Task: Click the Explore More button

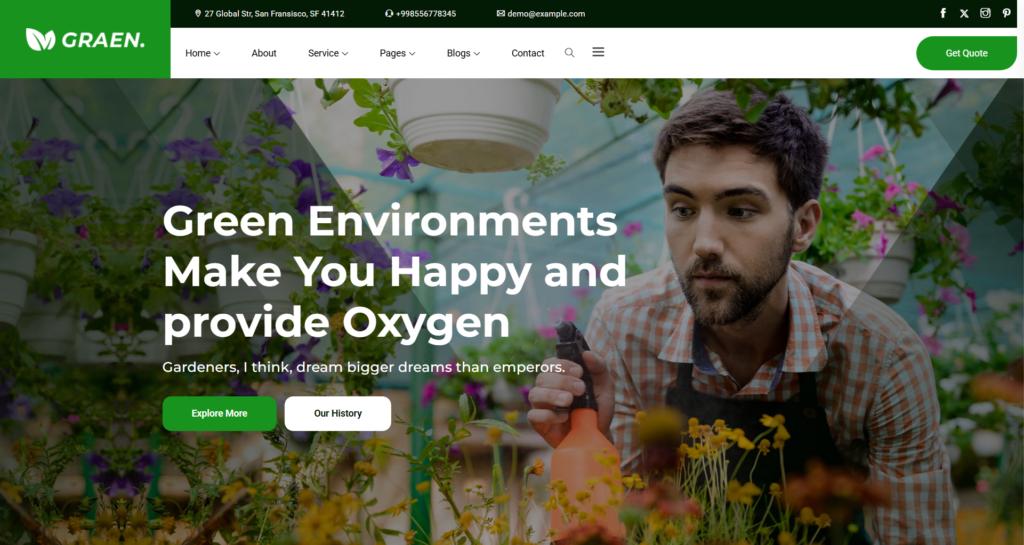Action: tap(219, 413)
